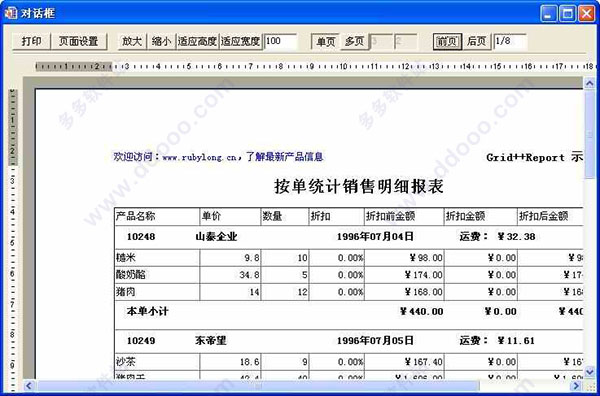The width and height of the screenshot is (600, 396).
Task: Click the vertical scrollbar thumb
Action: click(589, 134)
